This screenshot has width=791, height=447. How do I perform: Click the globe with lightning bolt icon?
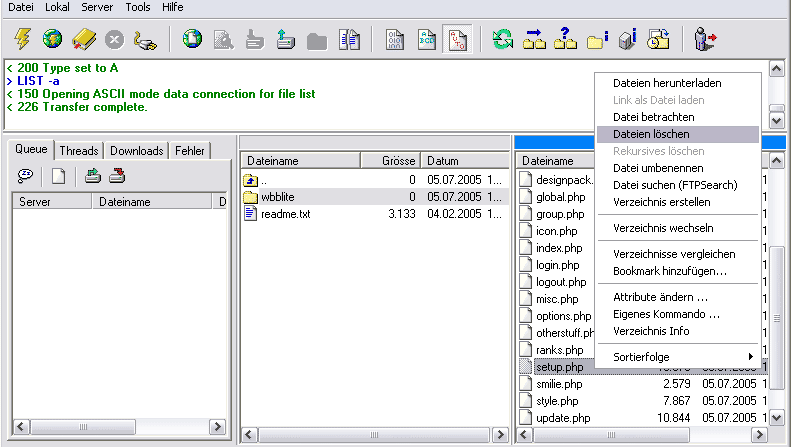52,39
